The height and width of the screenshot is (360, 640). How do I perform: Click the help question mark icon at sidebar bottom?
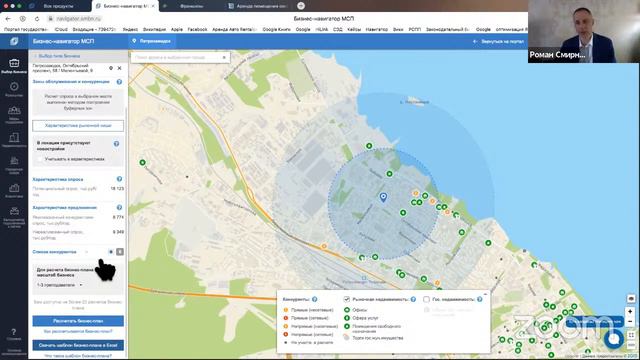point(14,332)
